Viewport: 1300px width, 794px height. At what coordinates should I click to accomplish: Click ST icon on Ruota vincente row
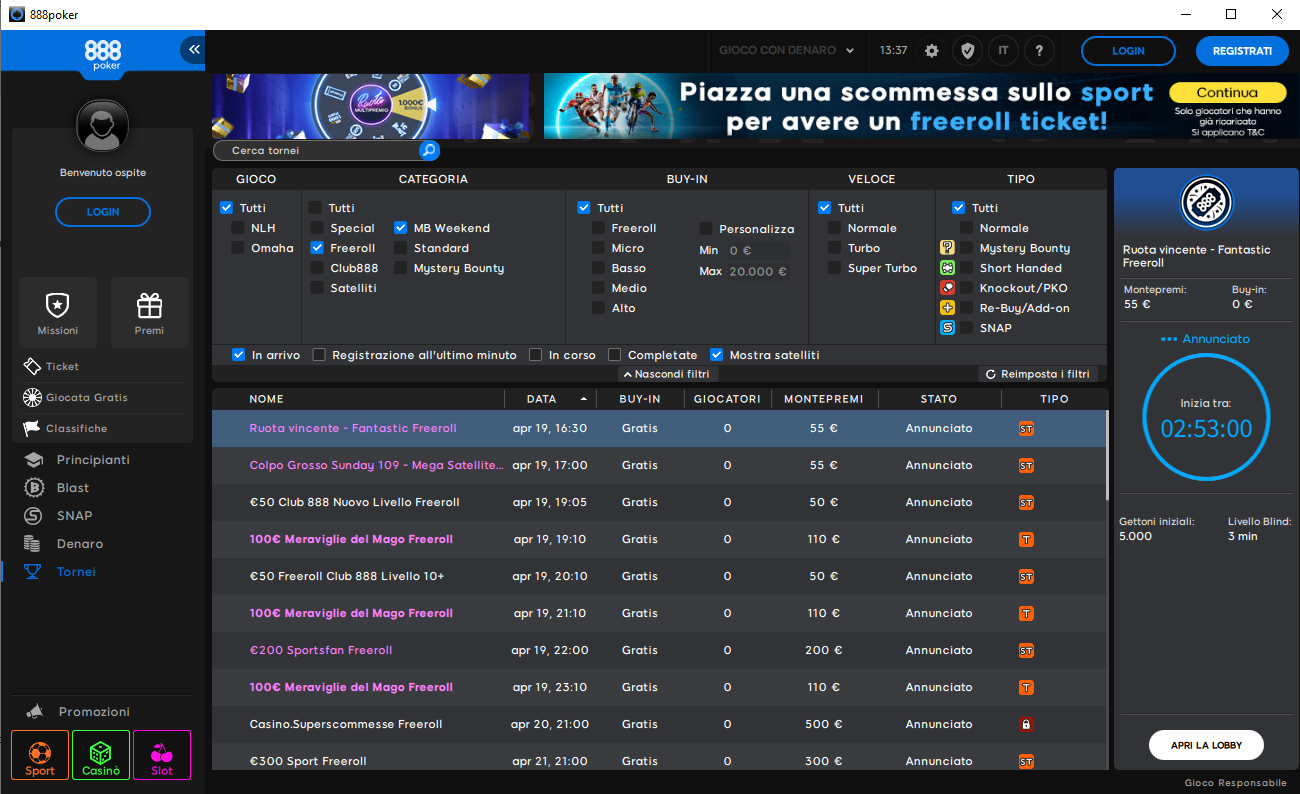(x=1025, y=428)
